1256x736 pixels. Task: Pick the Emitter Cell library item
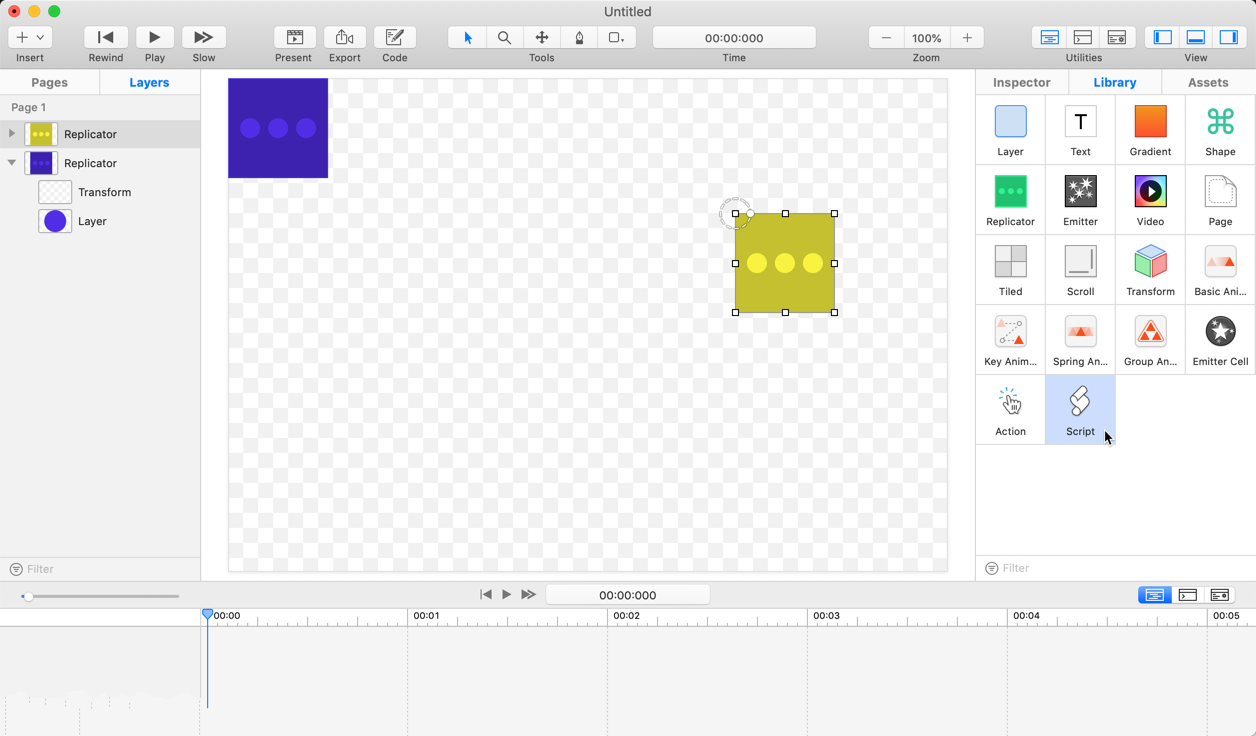[x=1220, y=340]
